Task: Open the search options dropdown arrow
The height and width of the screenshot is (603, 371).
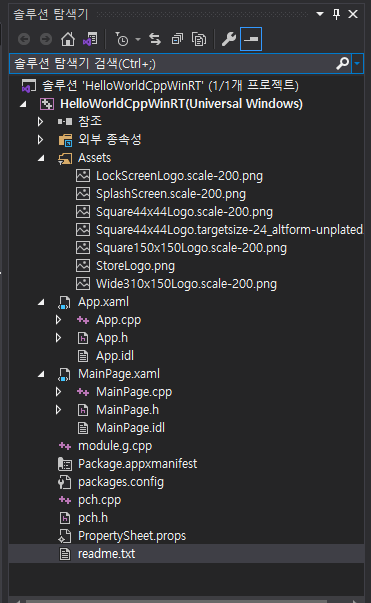Action: 357,63
